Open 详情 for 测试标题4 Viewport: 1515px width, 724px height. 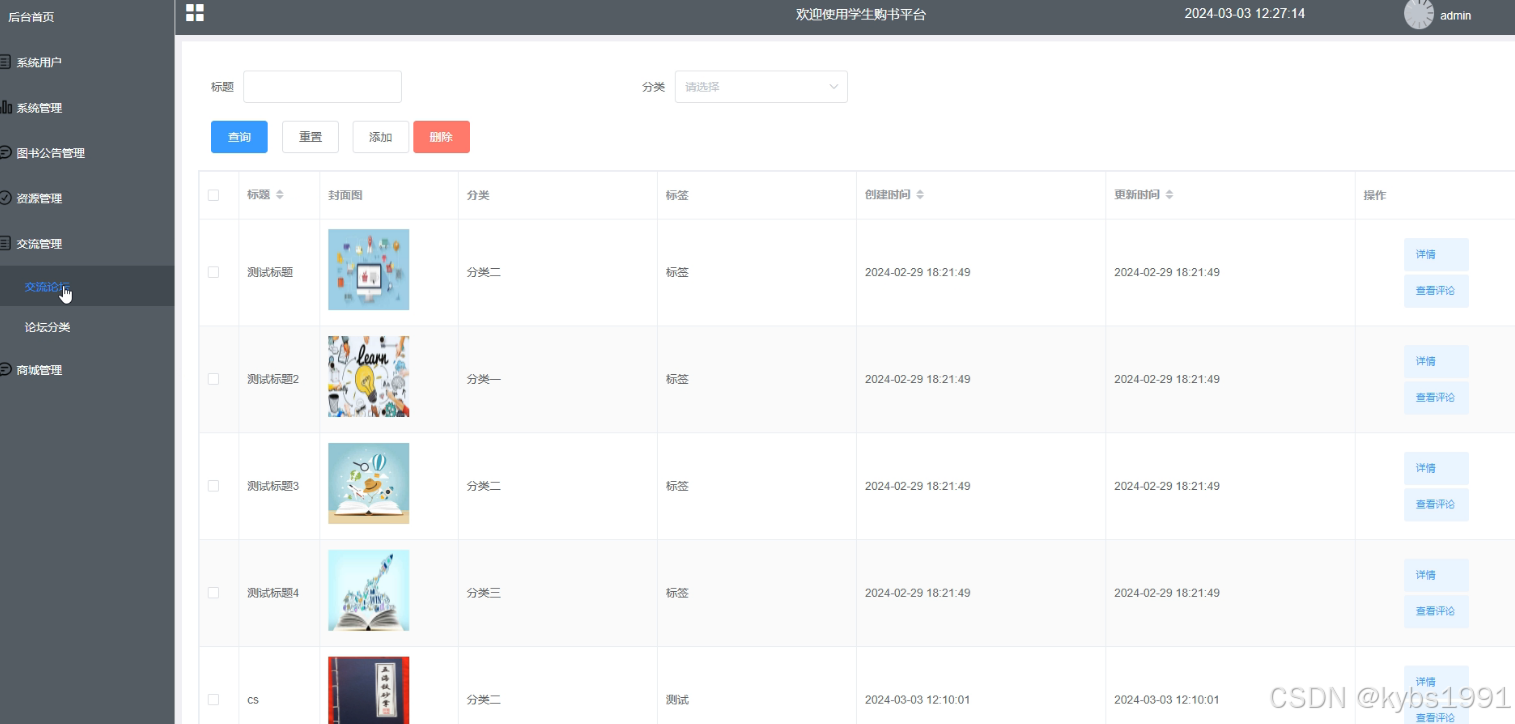point(1436,575)
